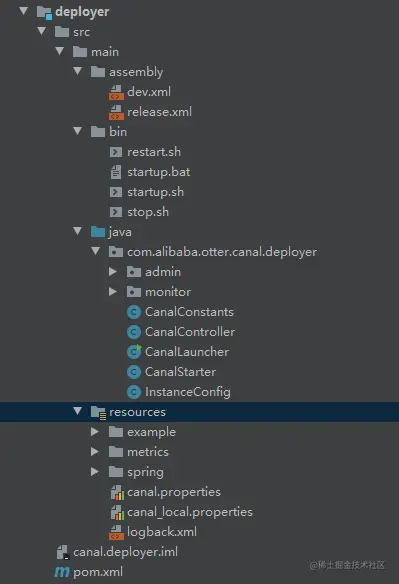The image size is (399, 584).
Task: Click the restart.sh shell script icon
Action: point(116,152)
